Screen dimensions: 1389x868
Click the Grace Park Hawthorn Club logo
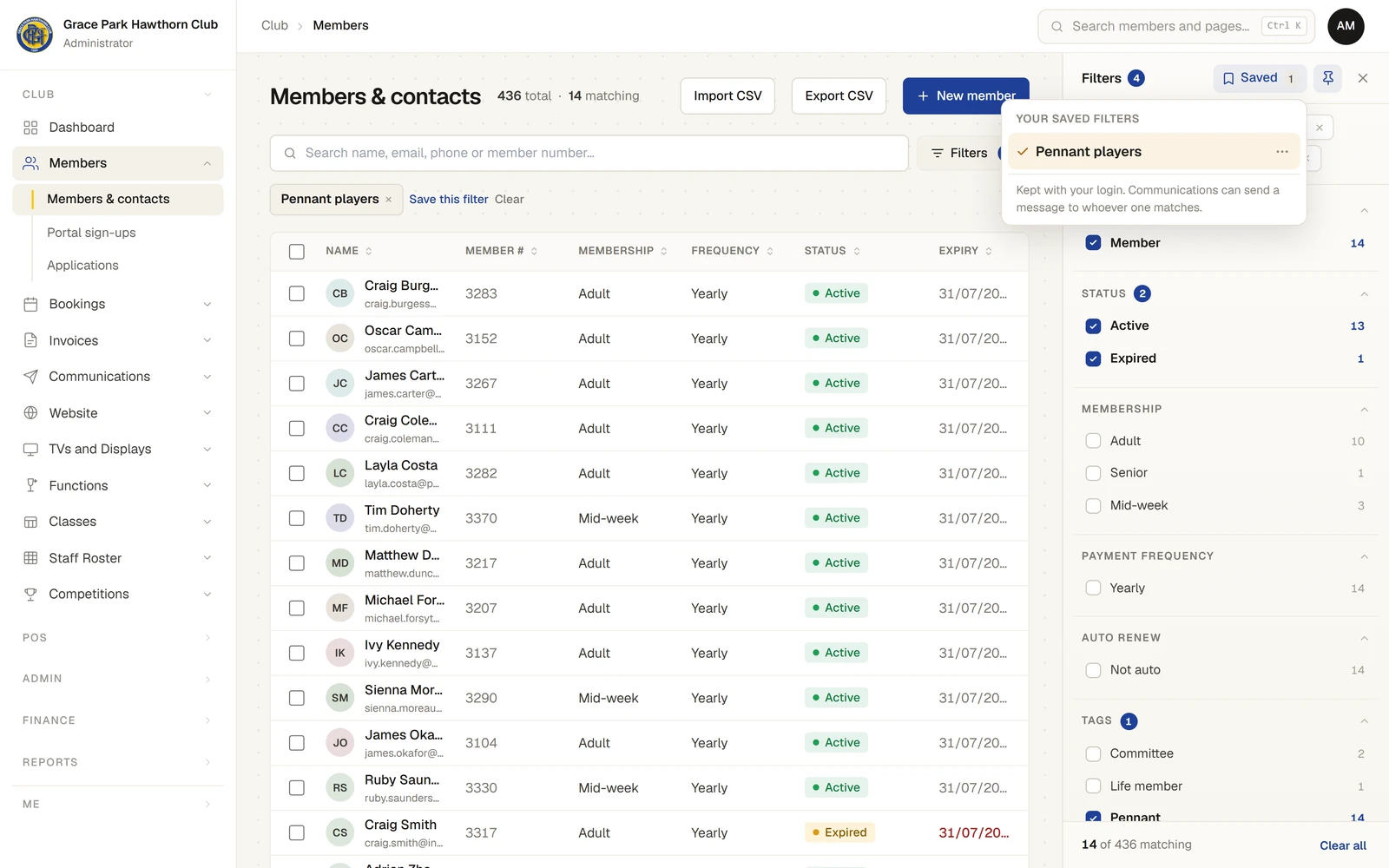point(35,34)
